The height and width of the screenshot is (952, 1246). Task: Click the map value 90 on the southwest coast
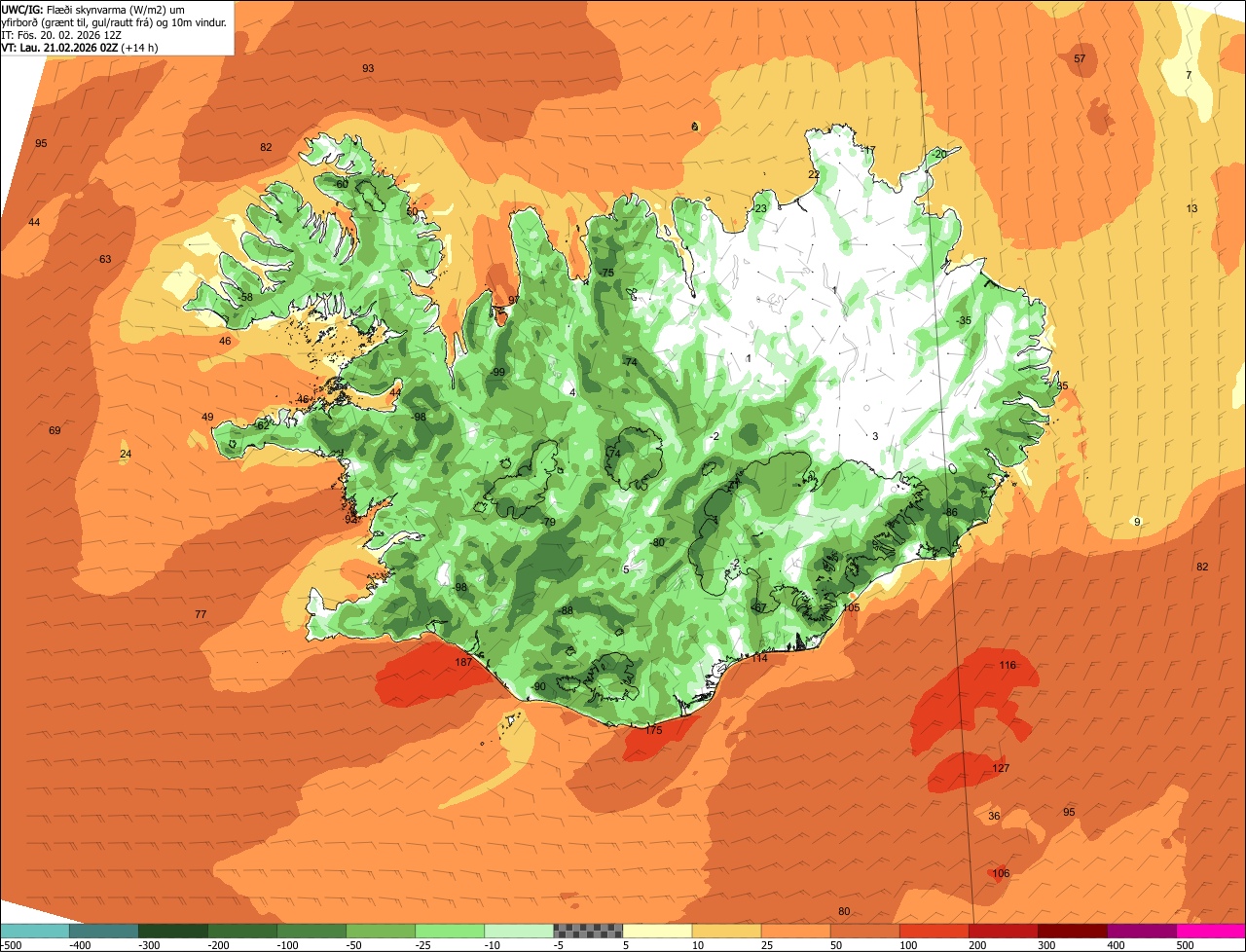[x=540, y=686]
